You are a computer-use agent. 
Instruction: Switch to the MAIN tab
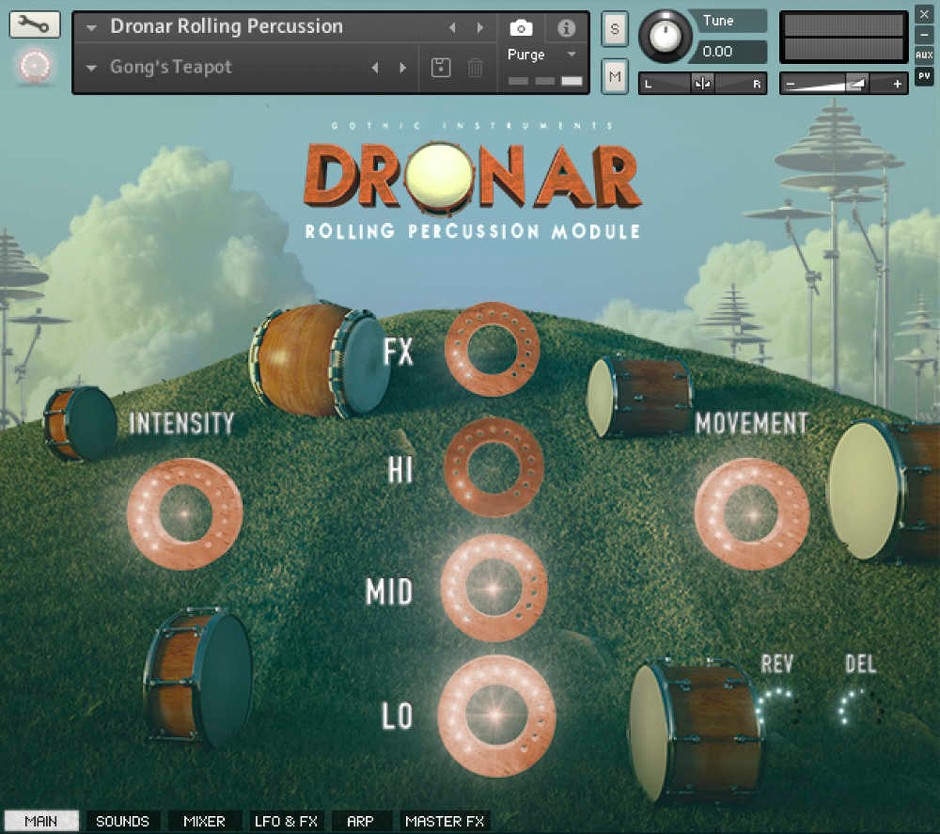(41, 821)
